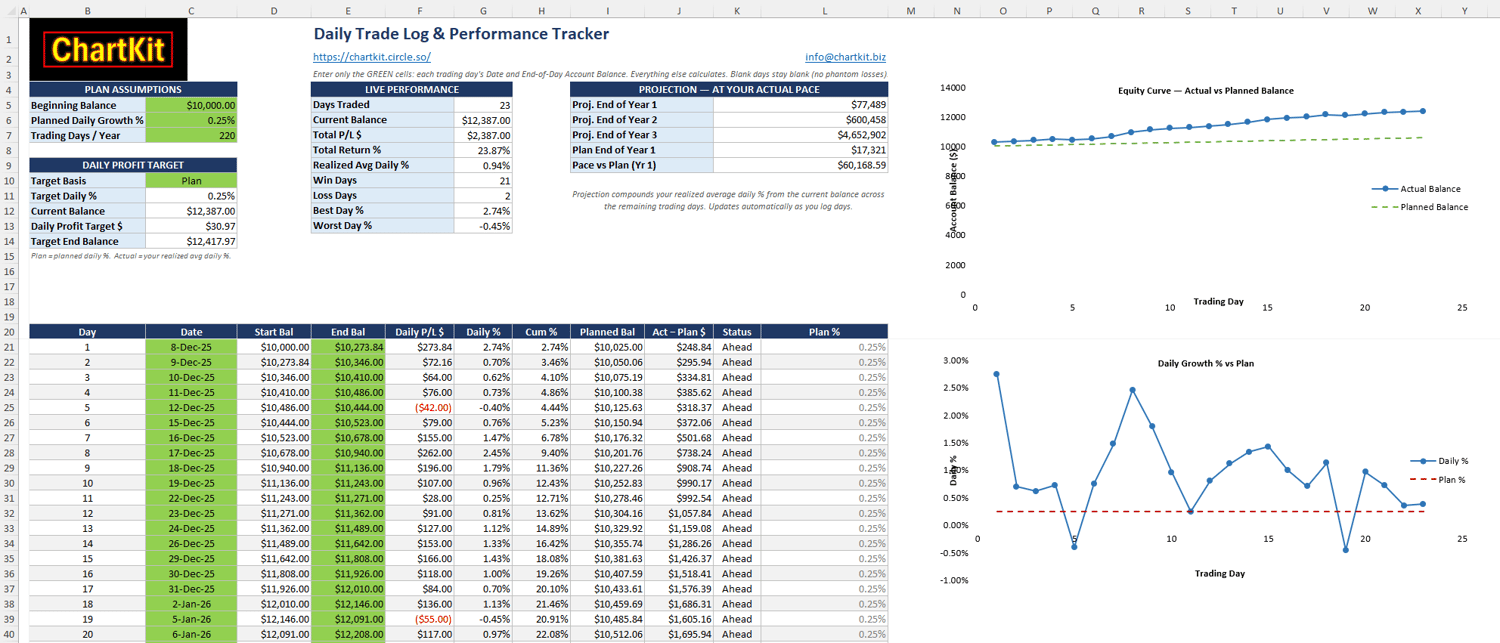Select the Beginning Balance cell showing $10,000.00
This screenshot has height=643, width=1500.
191,105
